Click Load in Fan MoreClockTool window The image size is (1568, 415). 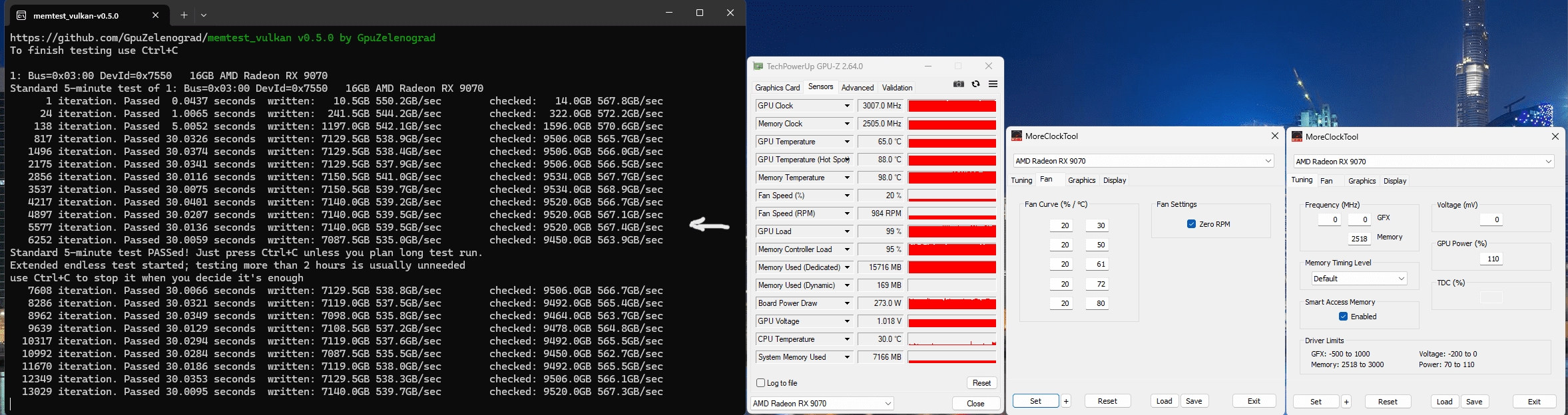[1164, 401]
